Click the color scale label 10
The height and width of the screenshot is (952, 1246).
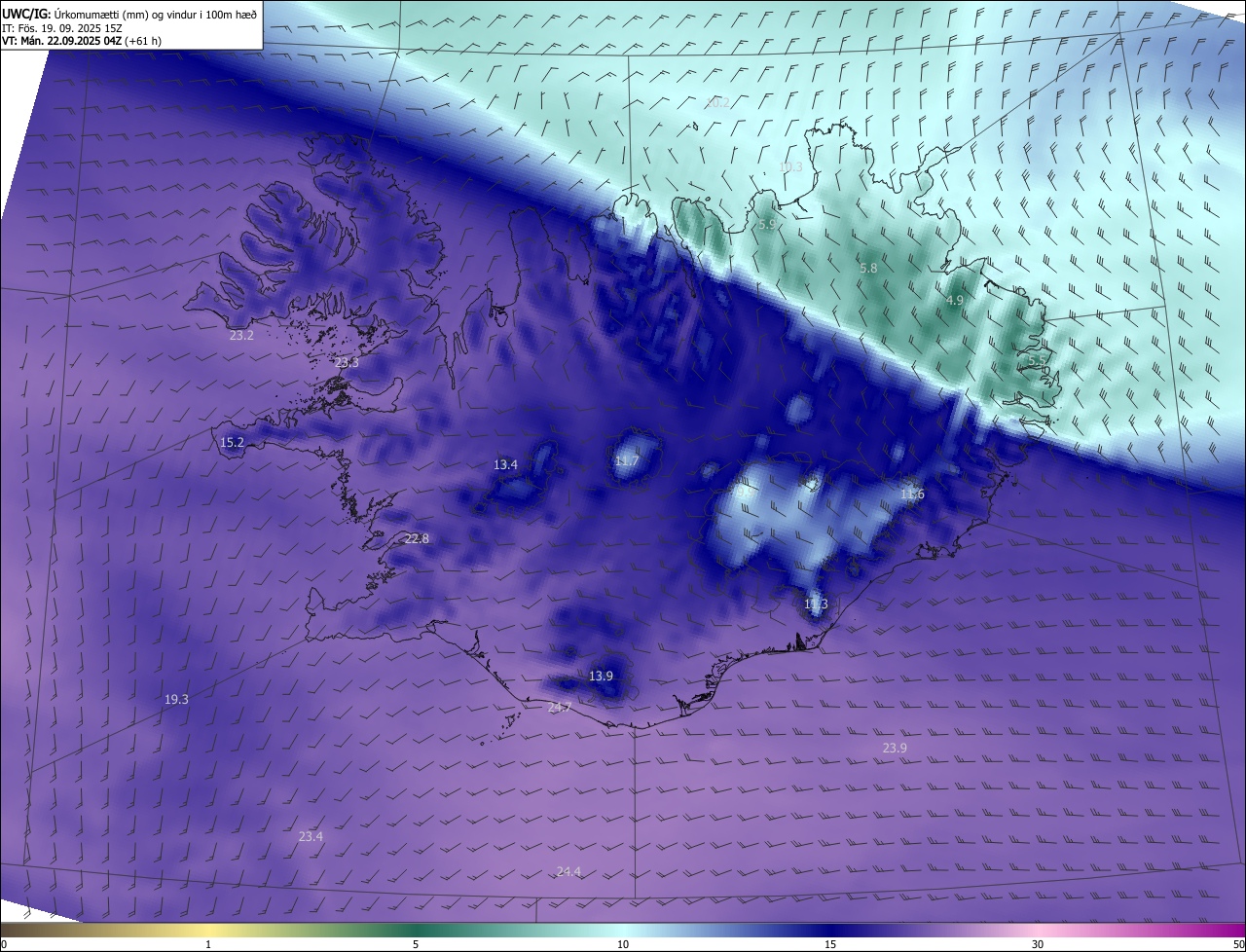(623, 944)
